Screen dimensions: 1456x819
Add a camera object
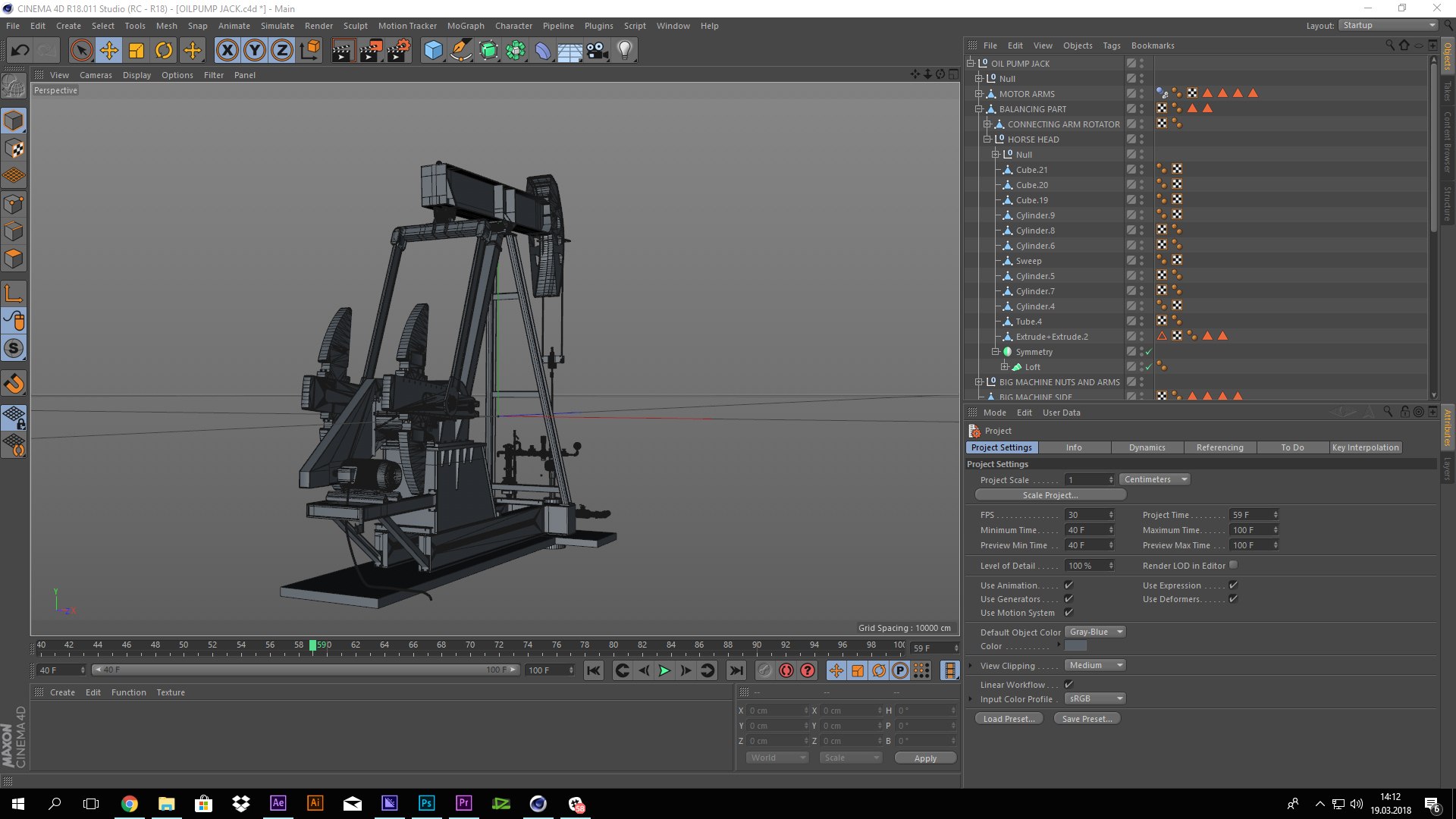point(598,51)
